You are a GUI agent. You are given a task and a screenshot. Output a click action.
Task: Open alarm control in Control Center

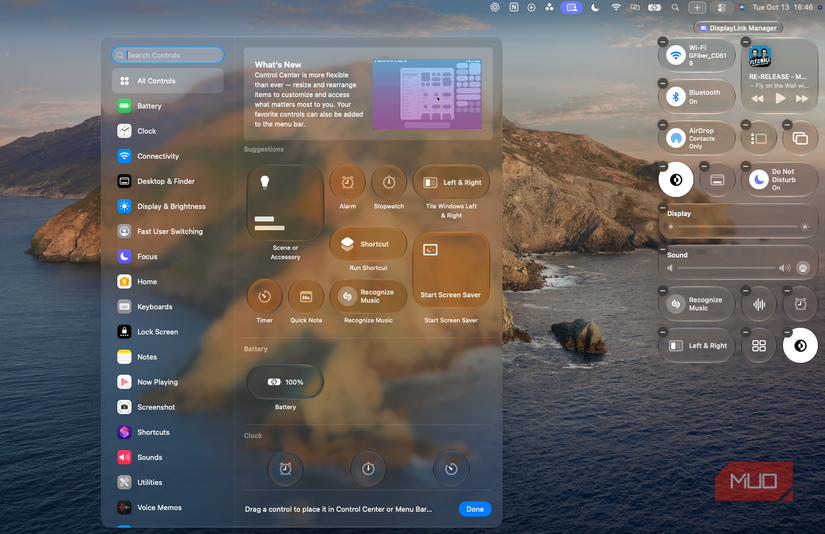[800, 304]
